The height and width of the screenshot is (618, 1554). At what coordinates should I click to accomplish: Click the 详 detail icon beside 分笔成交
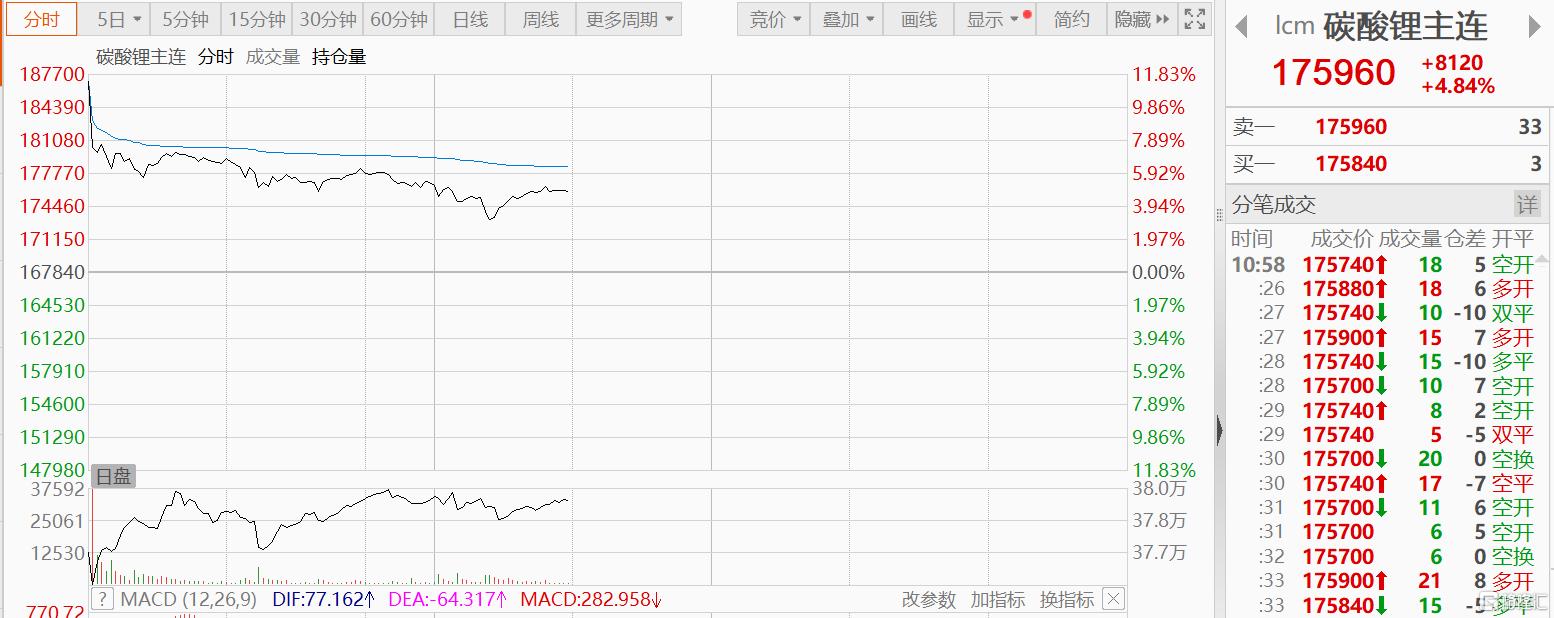coord(1527,205)
